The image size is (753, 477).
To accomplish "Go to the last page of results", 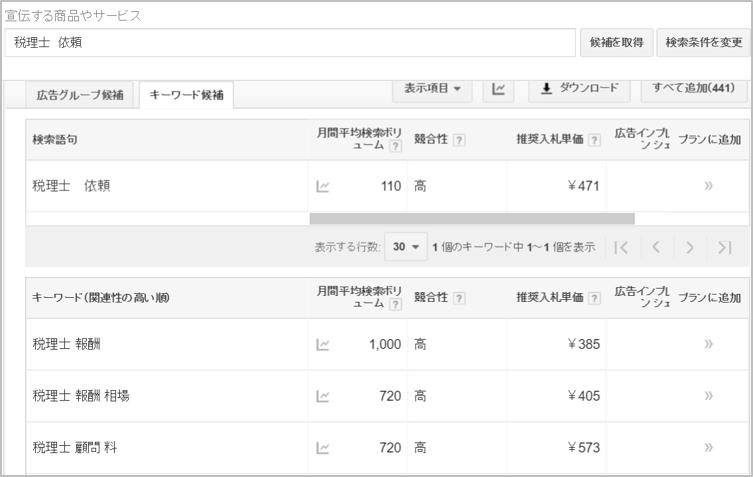I will 725,247.
